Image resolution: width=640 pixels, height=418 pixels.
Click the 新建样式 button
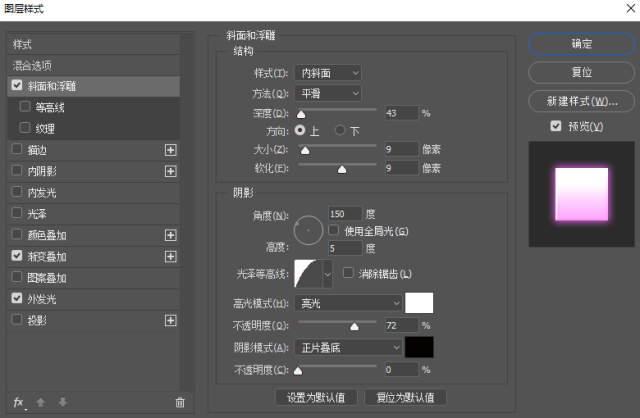(x=581, y=101)
